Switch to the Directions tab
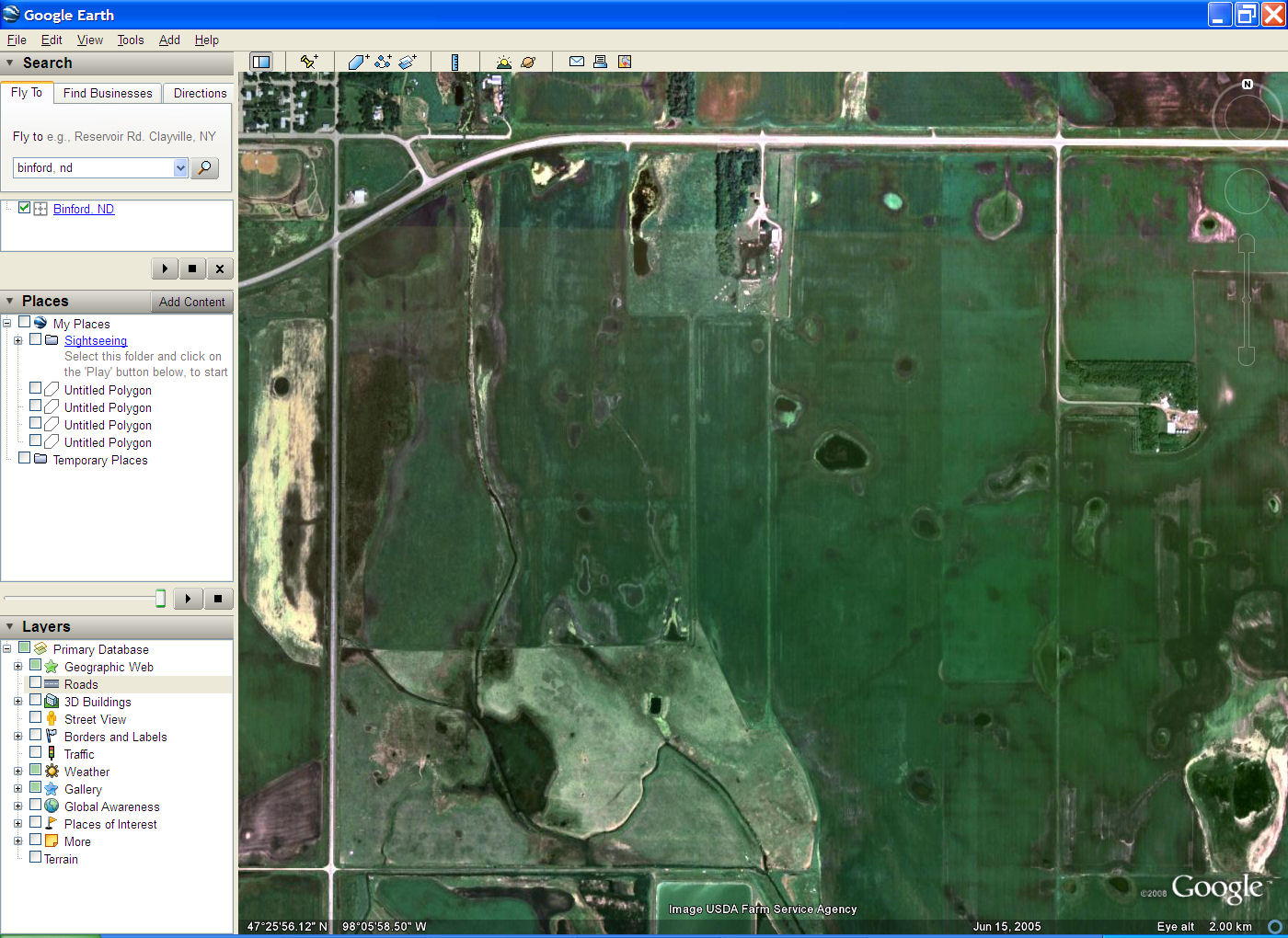The height and width of the screenshot is (938, 1288). pos(200,93)
